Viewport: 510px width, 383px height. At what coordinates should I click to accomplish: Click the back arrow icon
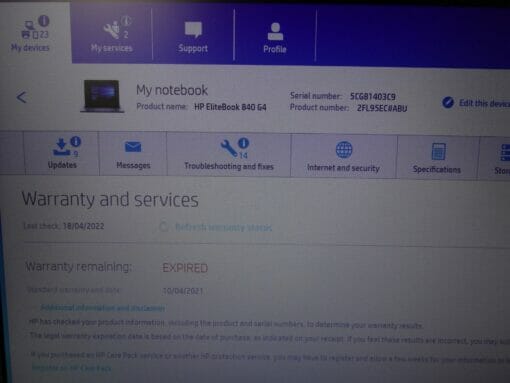tap(21, 97)
